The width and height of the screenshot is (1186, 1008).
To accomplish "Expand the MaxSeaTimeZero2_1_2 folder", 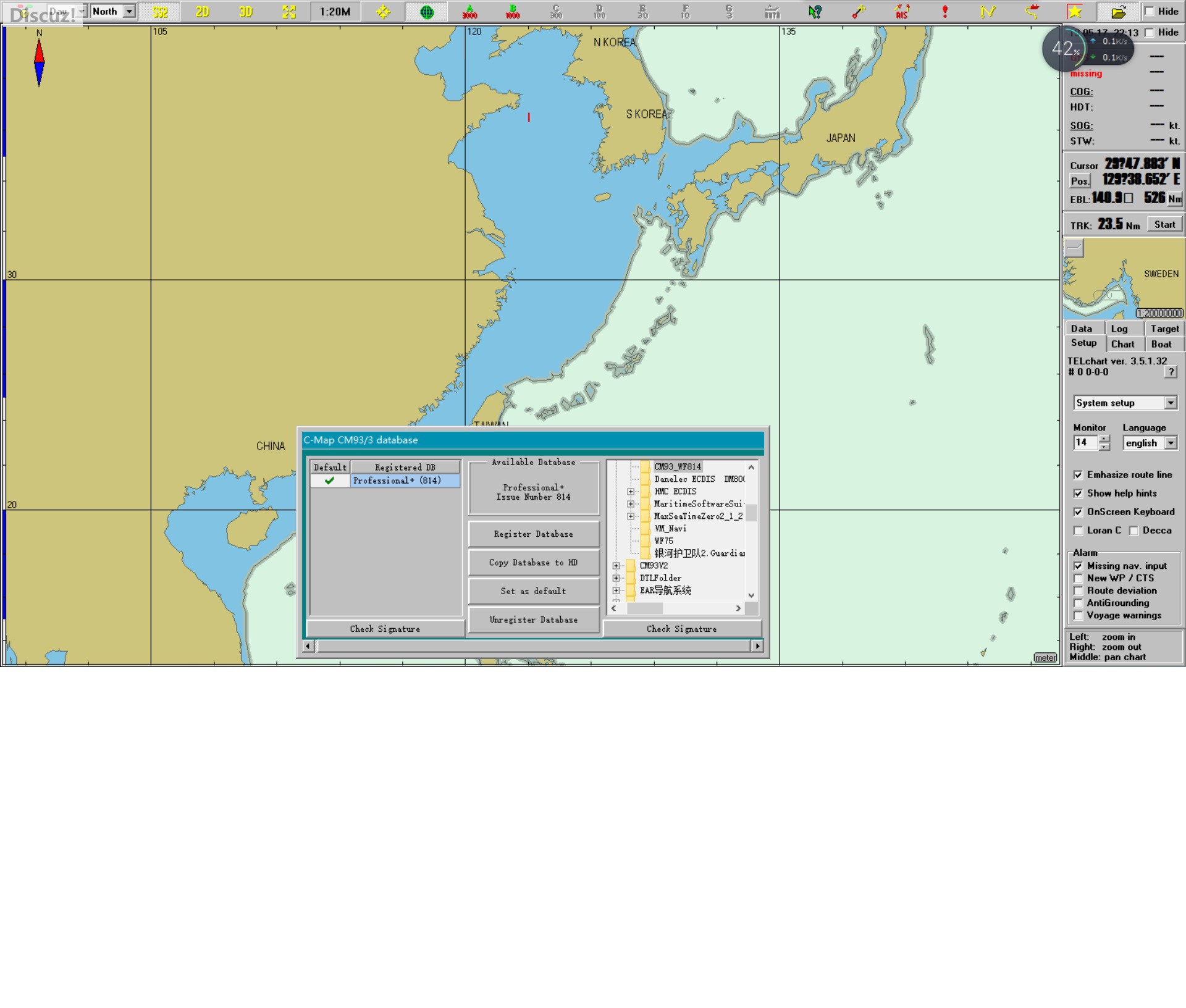I will [x=631, y=516].
